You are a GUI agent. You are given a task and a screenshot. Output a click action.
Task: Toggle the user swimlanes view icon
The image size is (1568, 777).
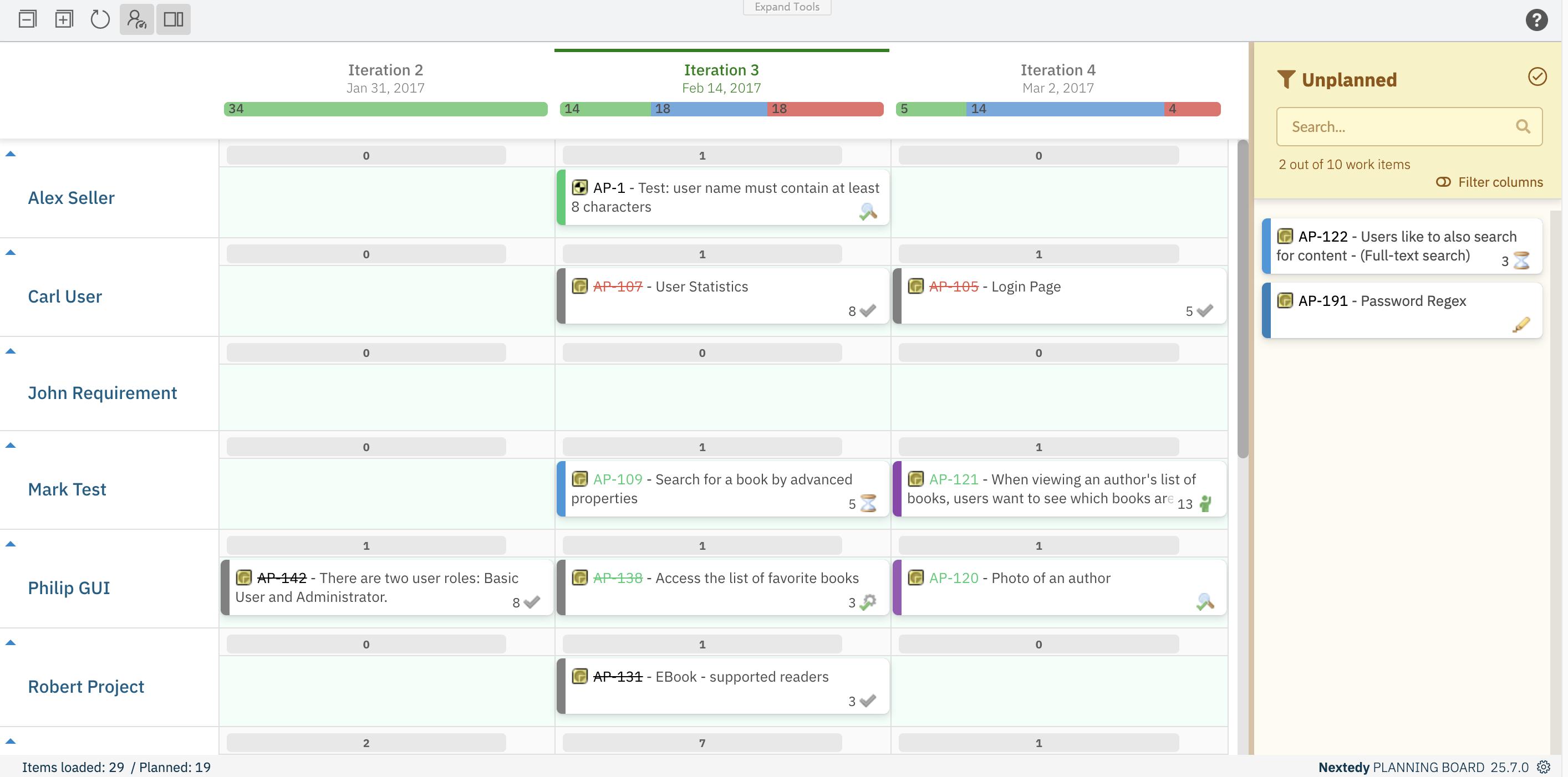coord(136,19)
